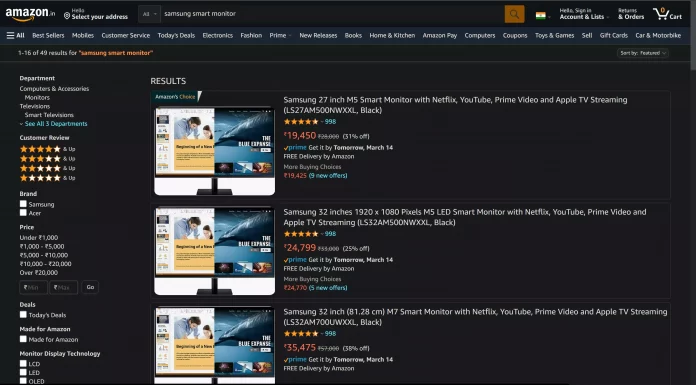Filter by 3 stars & Up rating

pos(47,159)
